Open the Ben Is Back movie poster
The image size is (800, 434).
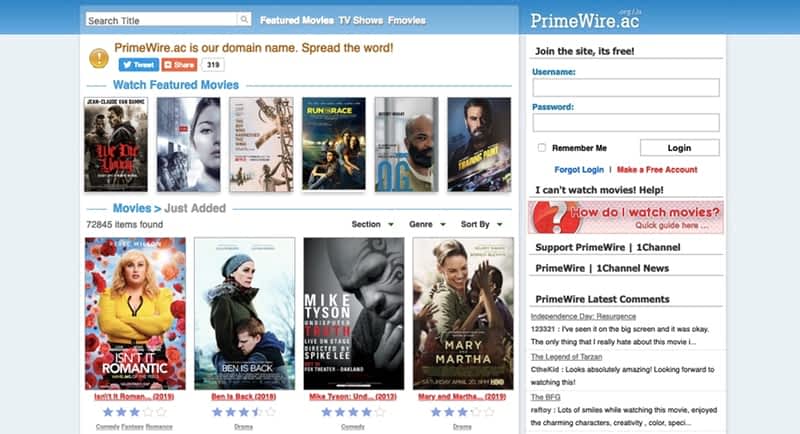(x=244, y=313)
